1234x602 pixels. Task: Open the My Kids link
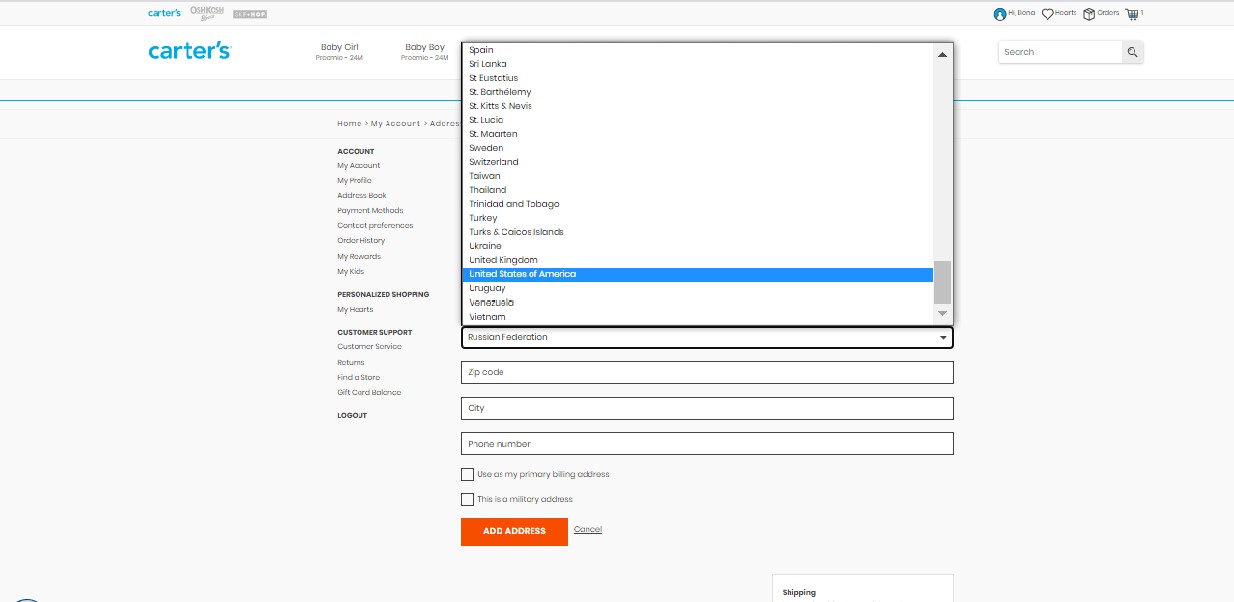(350, 272)
